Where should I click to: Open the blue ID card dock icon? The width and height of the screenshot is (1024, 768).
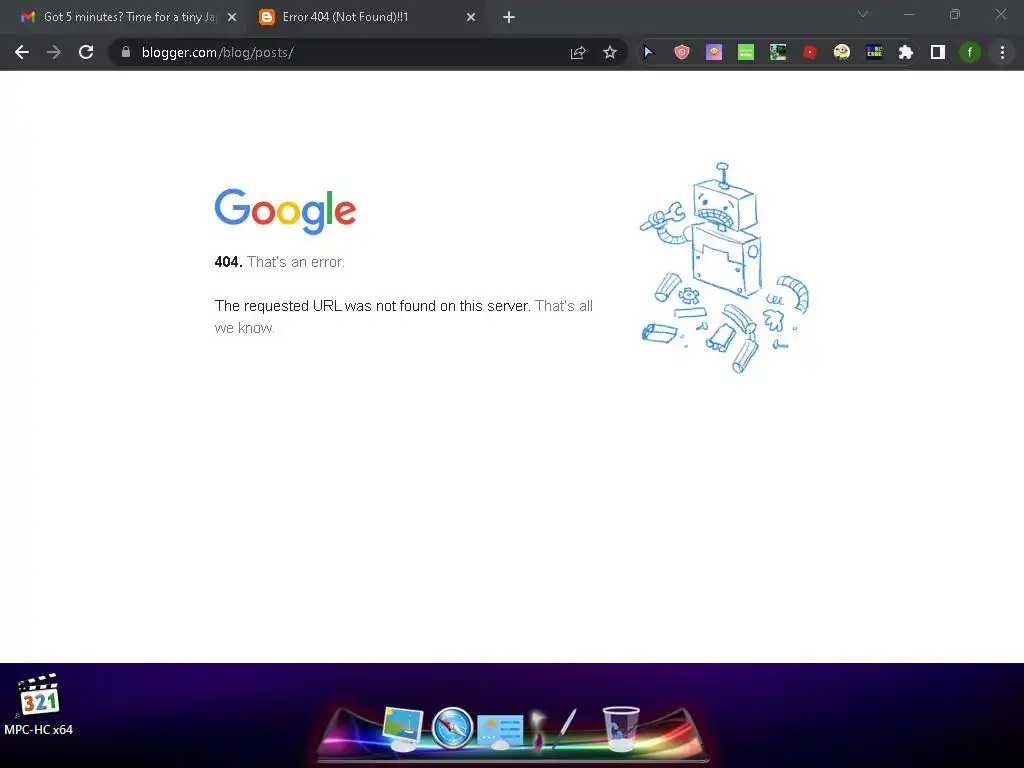500,731
